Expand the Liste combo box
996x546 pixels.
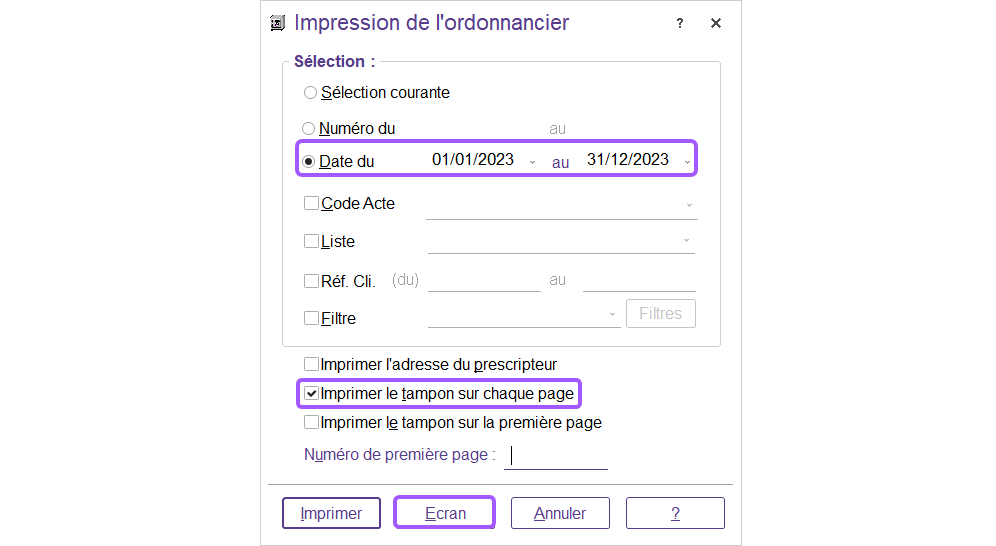(686, 241)
